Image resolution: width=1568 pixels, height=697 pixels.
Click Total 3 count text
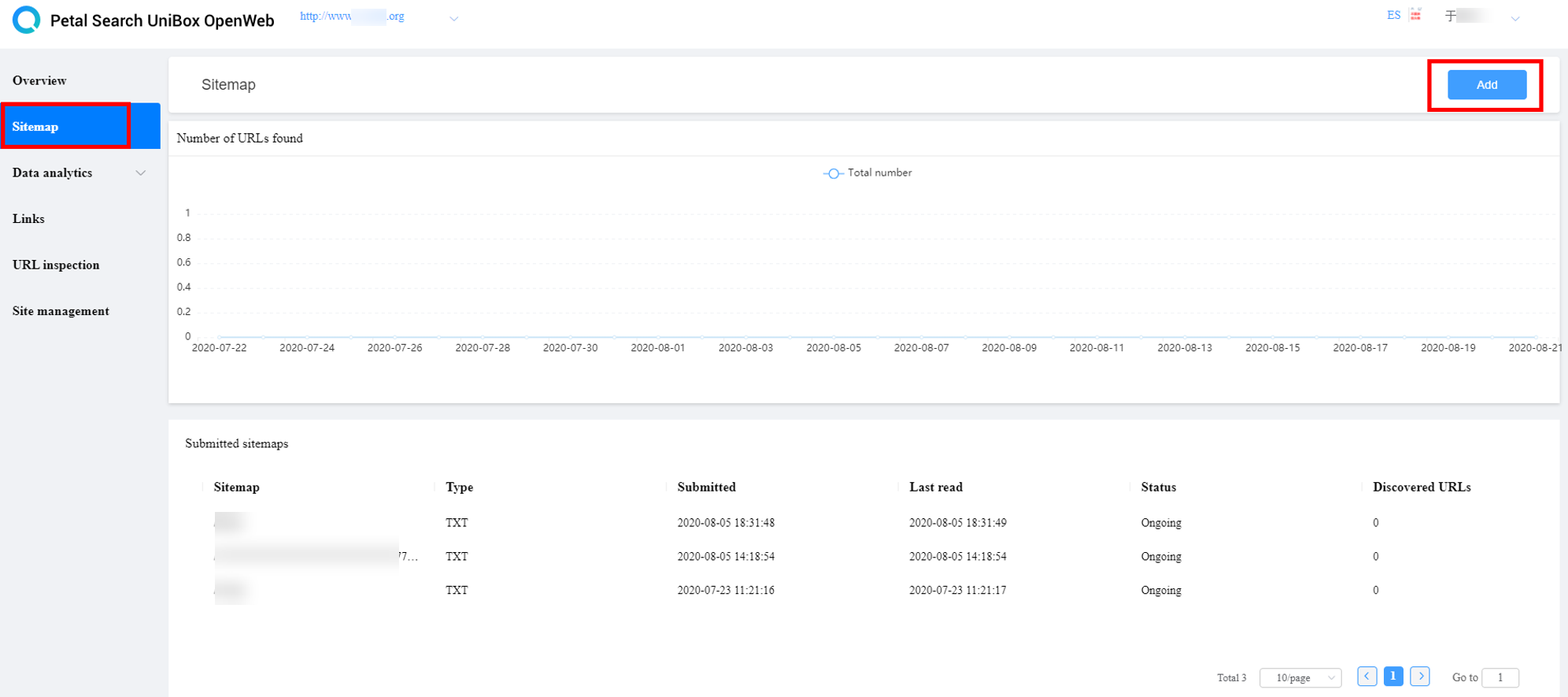pos(1231,677)
